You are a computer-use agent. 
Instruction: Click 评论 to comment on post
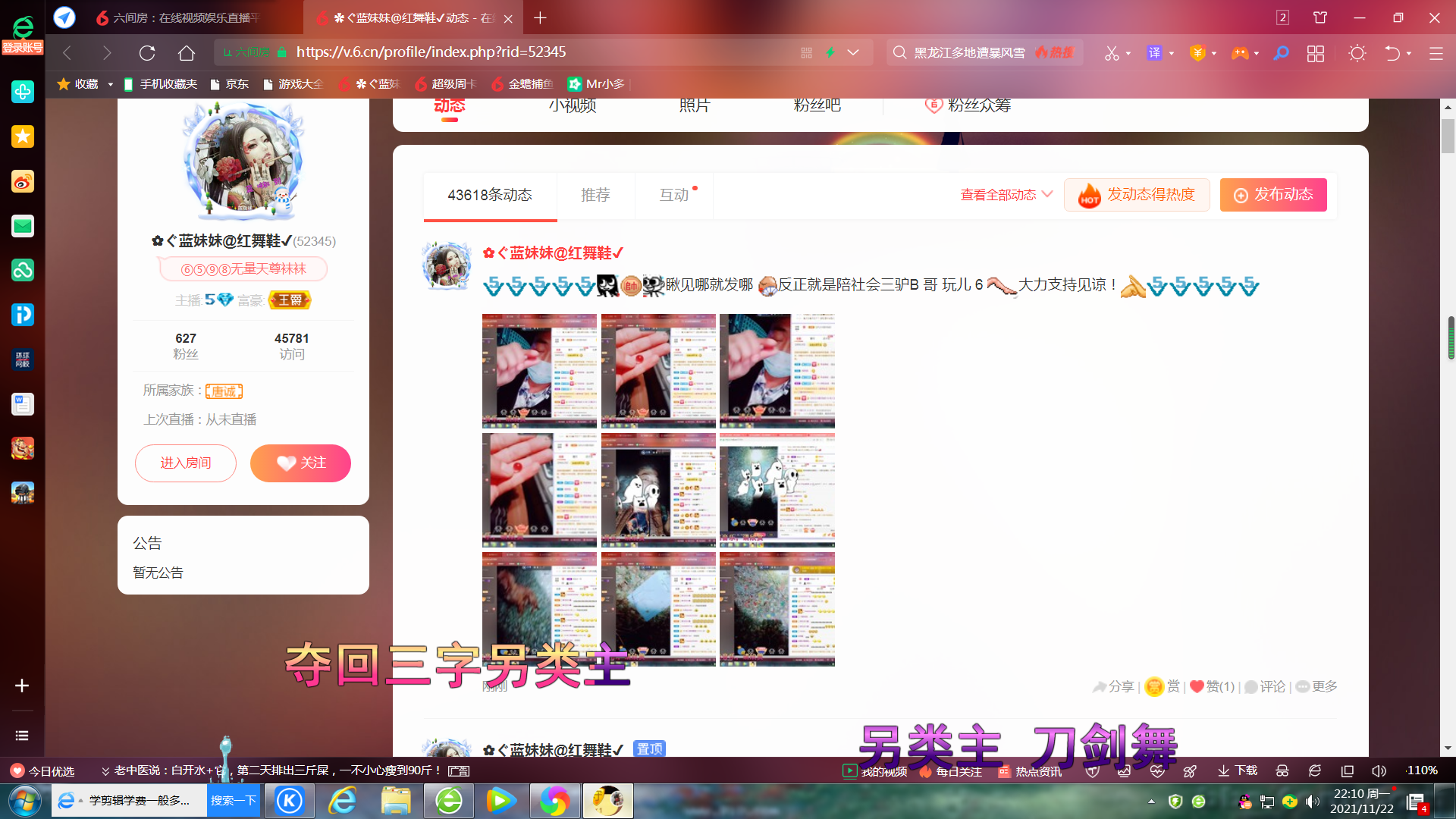tap(1265, 686)
